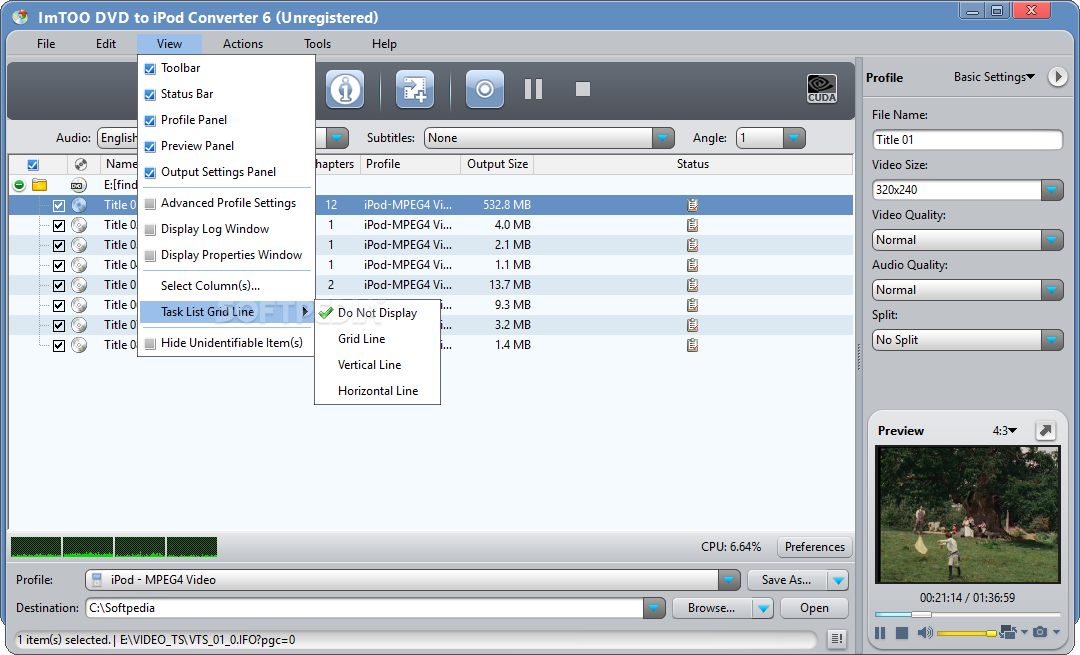Toggle the Status Bar menu option

click(149, 94)
